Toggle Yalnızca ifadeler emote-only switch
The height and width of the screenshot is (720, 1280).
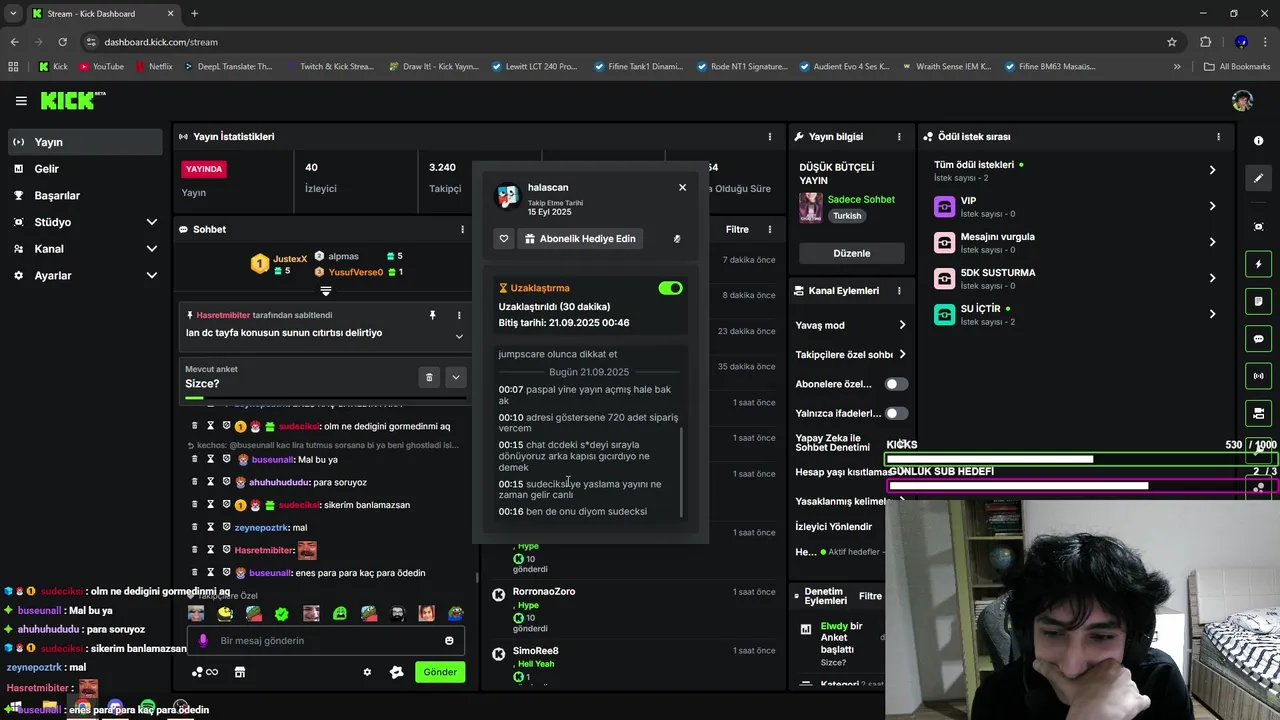pos(896,413)
